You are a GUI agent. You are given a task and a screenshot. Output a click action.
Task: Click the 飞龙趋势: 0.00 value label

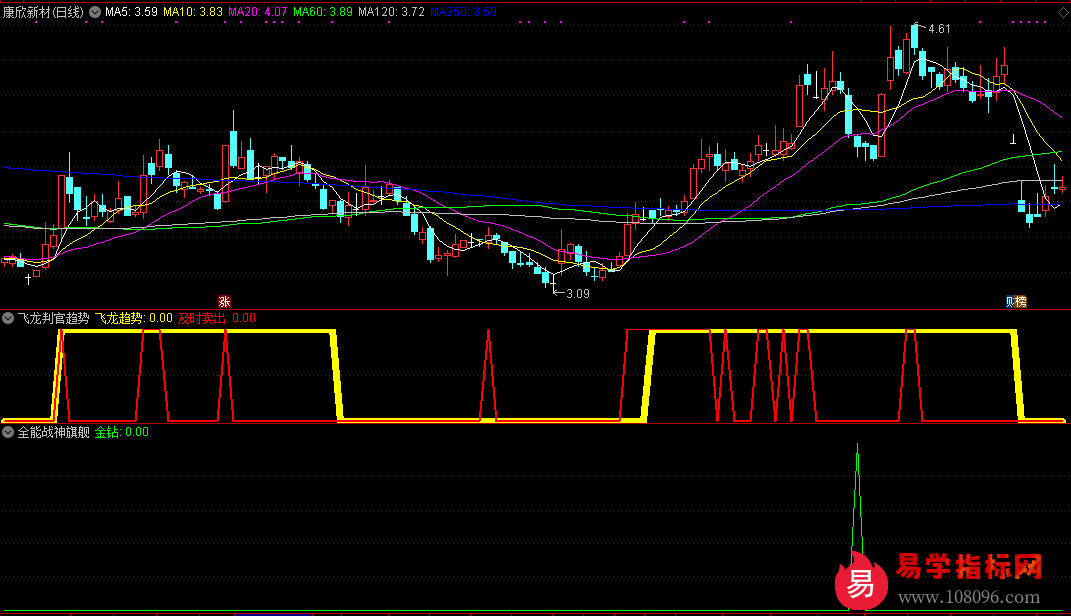[133, 318]
